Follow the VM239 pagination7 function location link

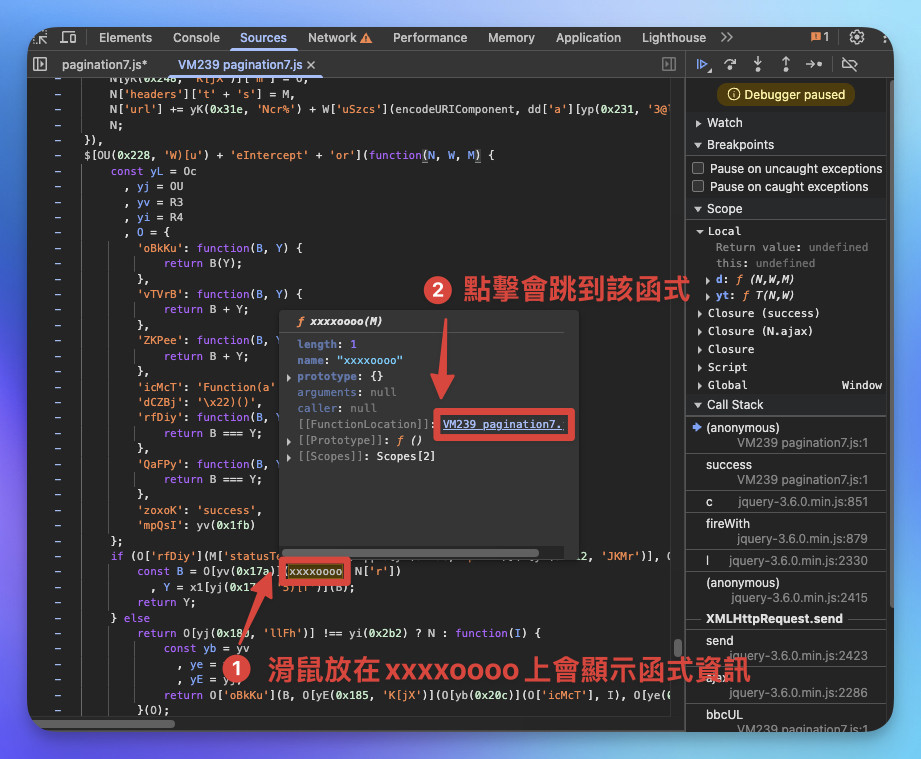click(503, 424)
